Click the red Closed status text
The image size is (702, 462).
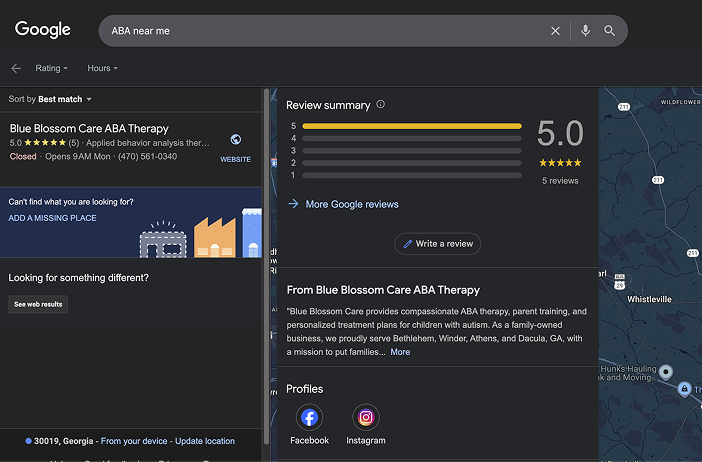click(x=23, y=156)
